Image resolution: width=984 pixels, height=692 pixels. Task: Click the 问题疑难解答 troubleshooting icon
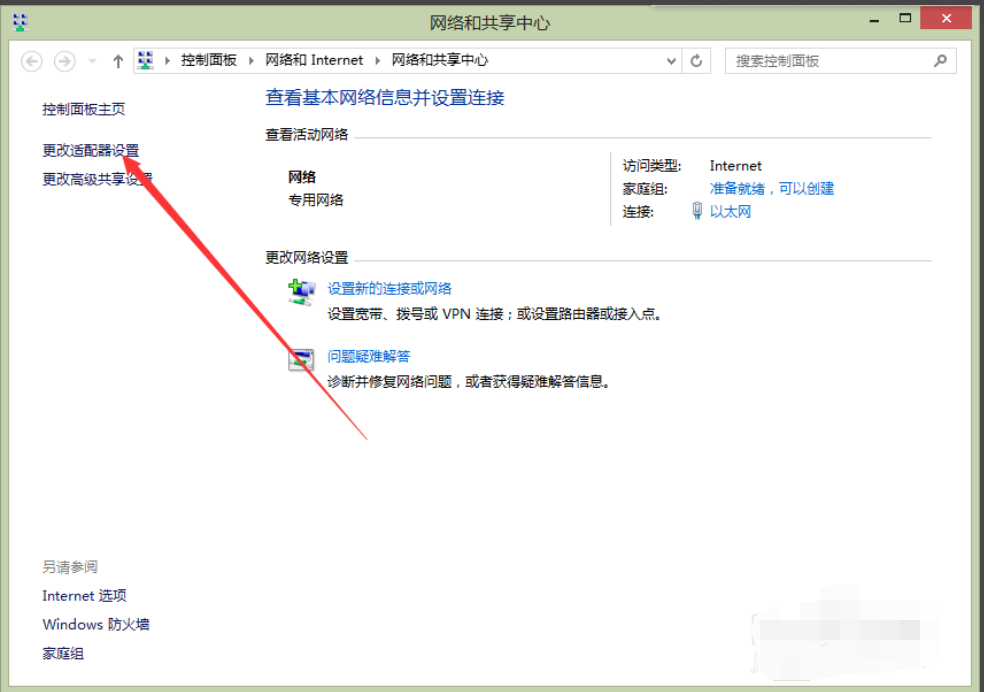[x=301, y=359]
